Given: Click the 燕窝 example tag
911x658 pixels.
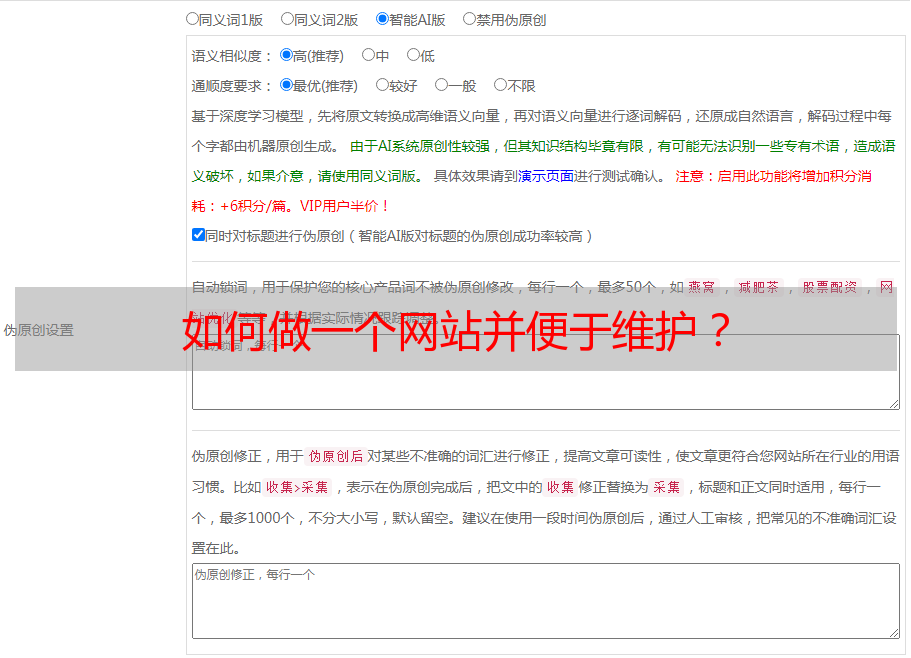Looking at the screenshot, I should coord(702,287).
